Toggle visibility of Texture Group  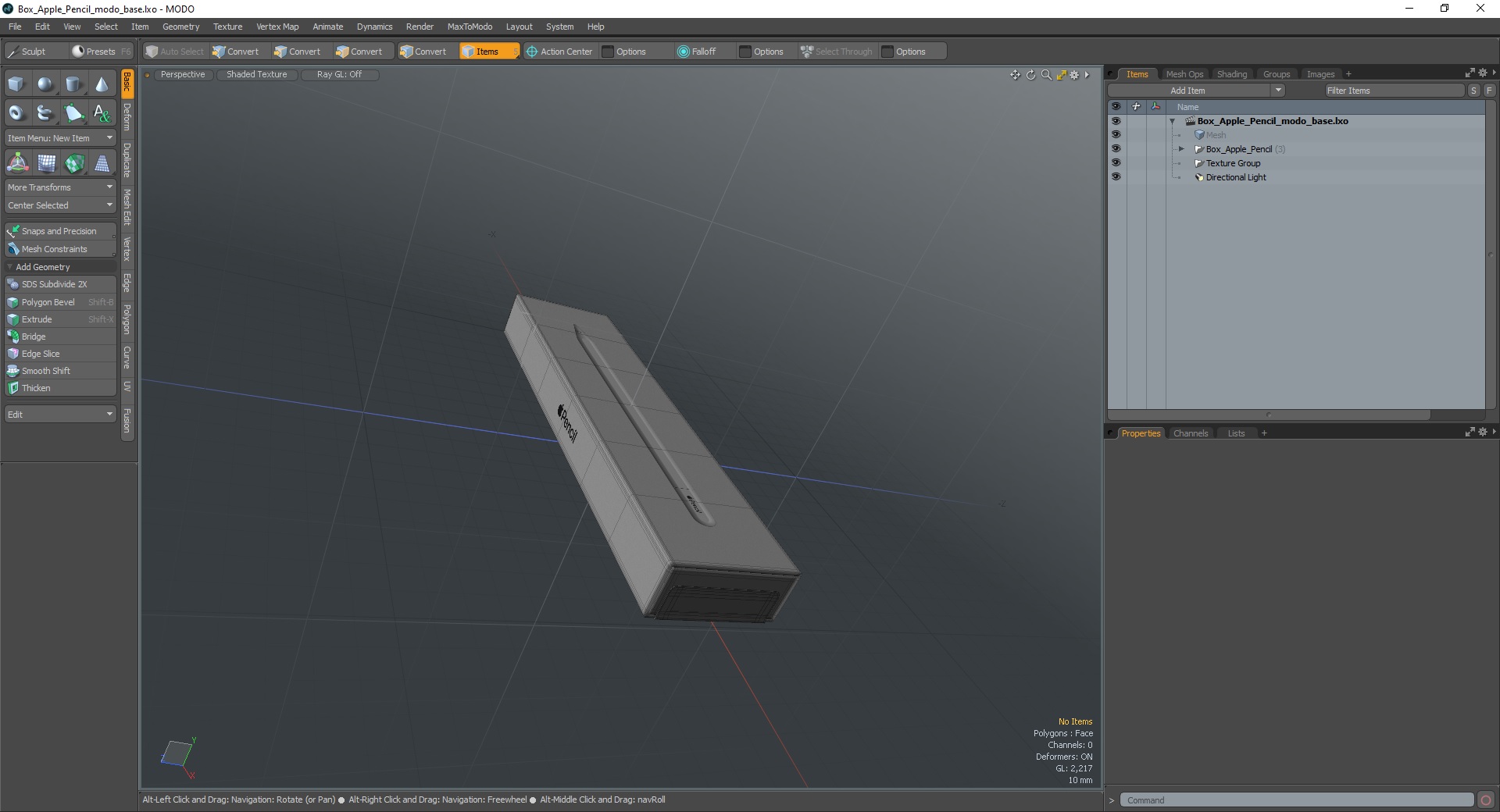coord(1116,163)
